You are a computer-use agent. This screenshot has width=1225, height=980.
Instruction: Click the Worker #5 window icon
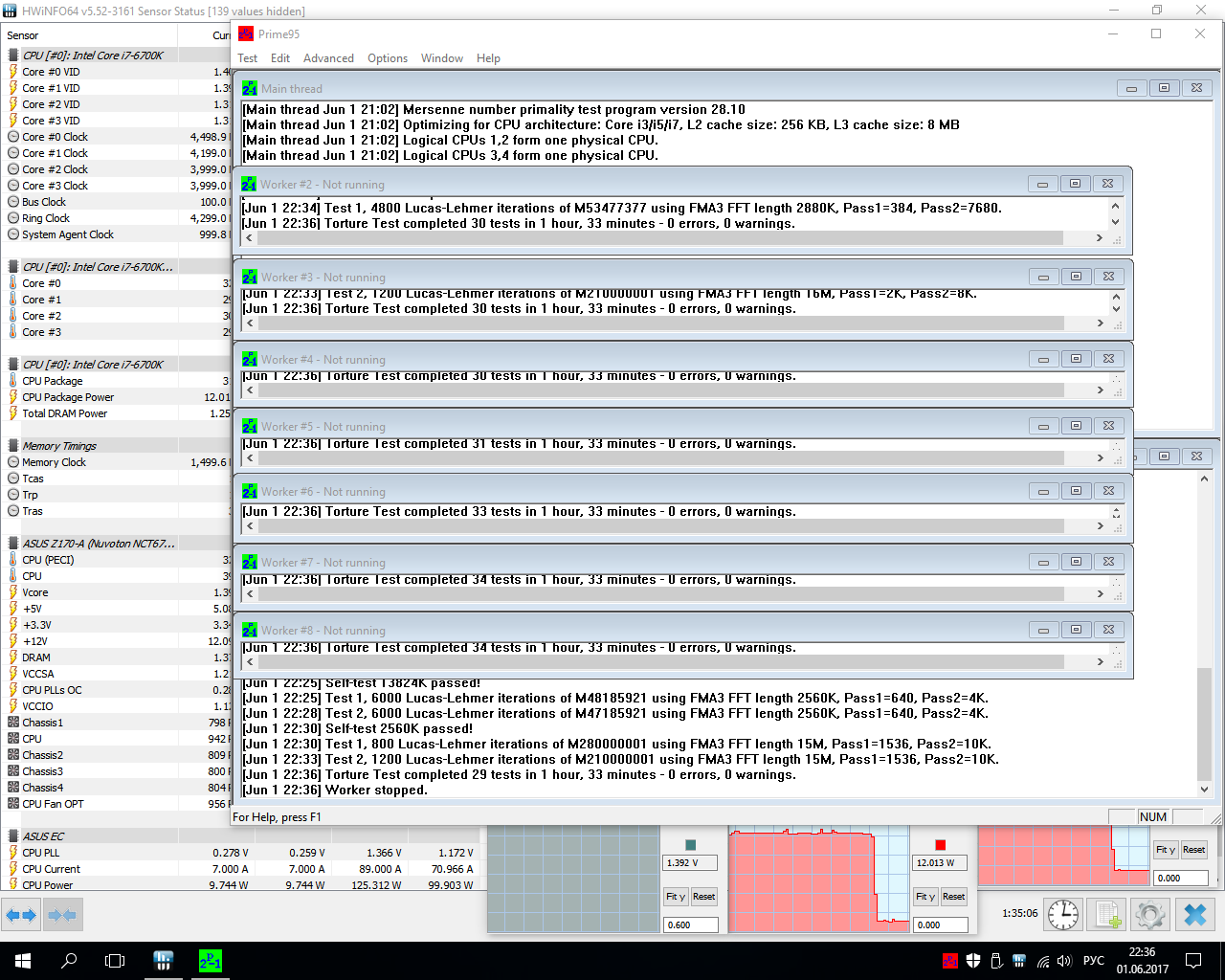point(250,426)
